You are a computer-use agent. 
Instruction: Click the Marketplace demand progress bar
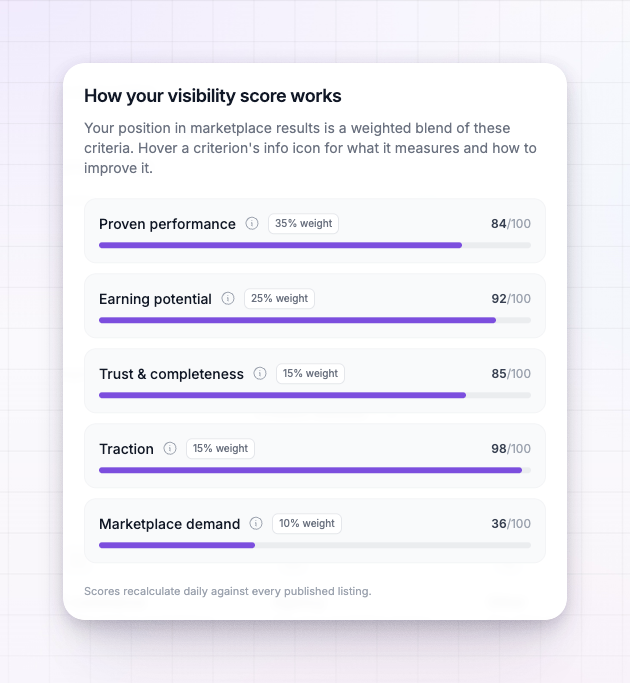click(315, 545)
